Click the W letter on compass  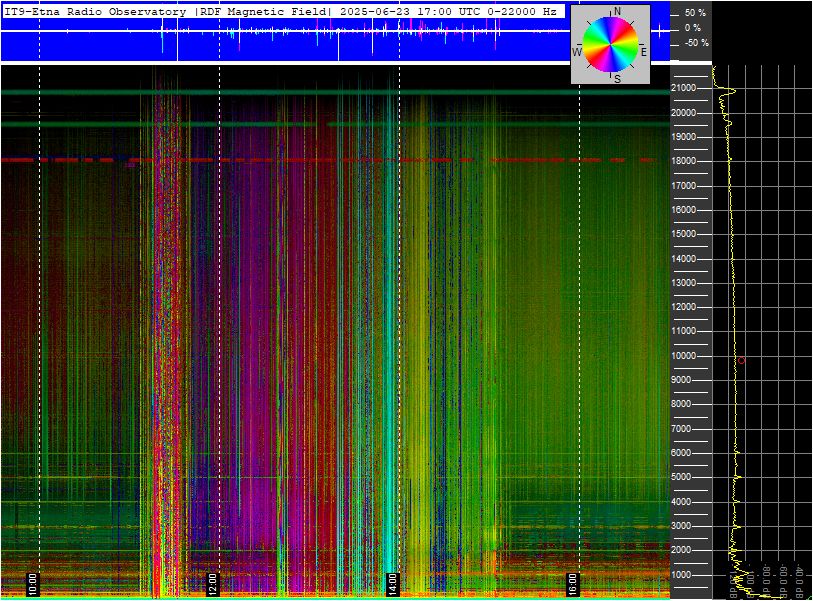577,52
